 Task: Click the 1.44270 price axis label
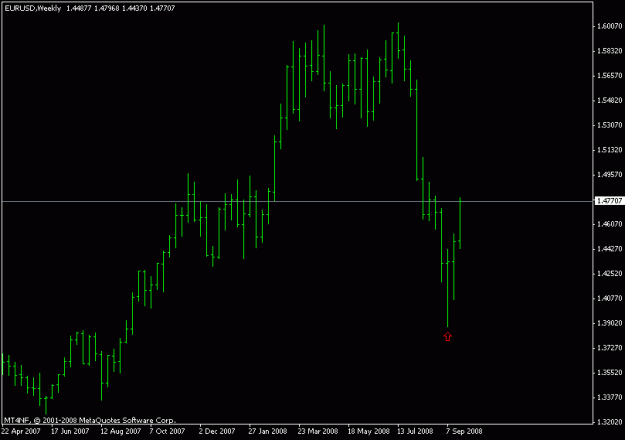(x=609, y=249)
